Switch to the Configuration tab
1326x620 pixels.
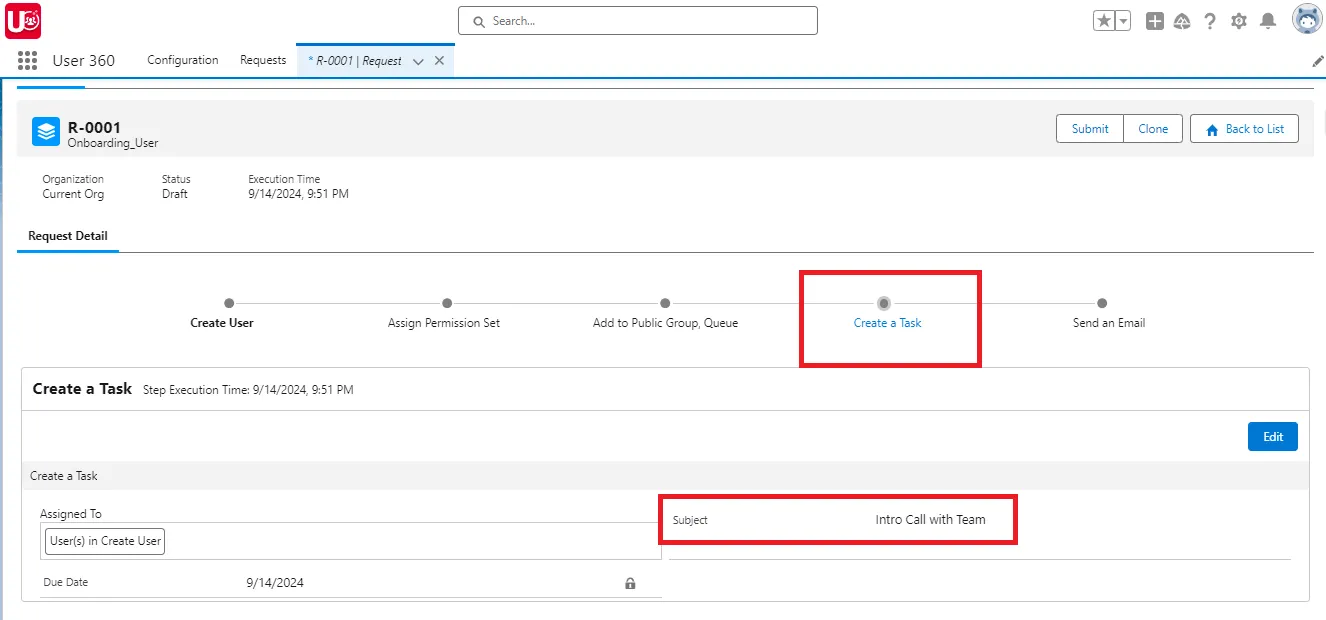(x=182, y=60)
